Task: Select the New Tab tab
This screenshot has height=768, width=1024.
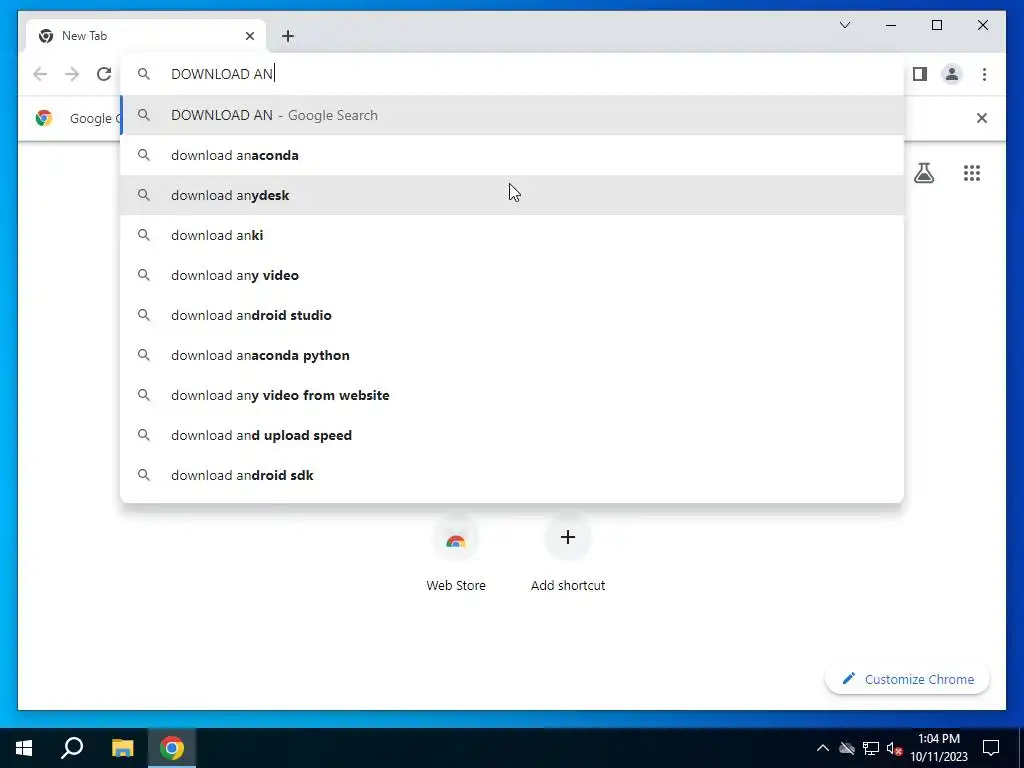Action: click(x=146, y=36)
